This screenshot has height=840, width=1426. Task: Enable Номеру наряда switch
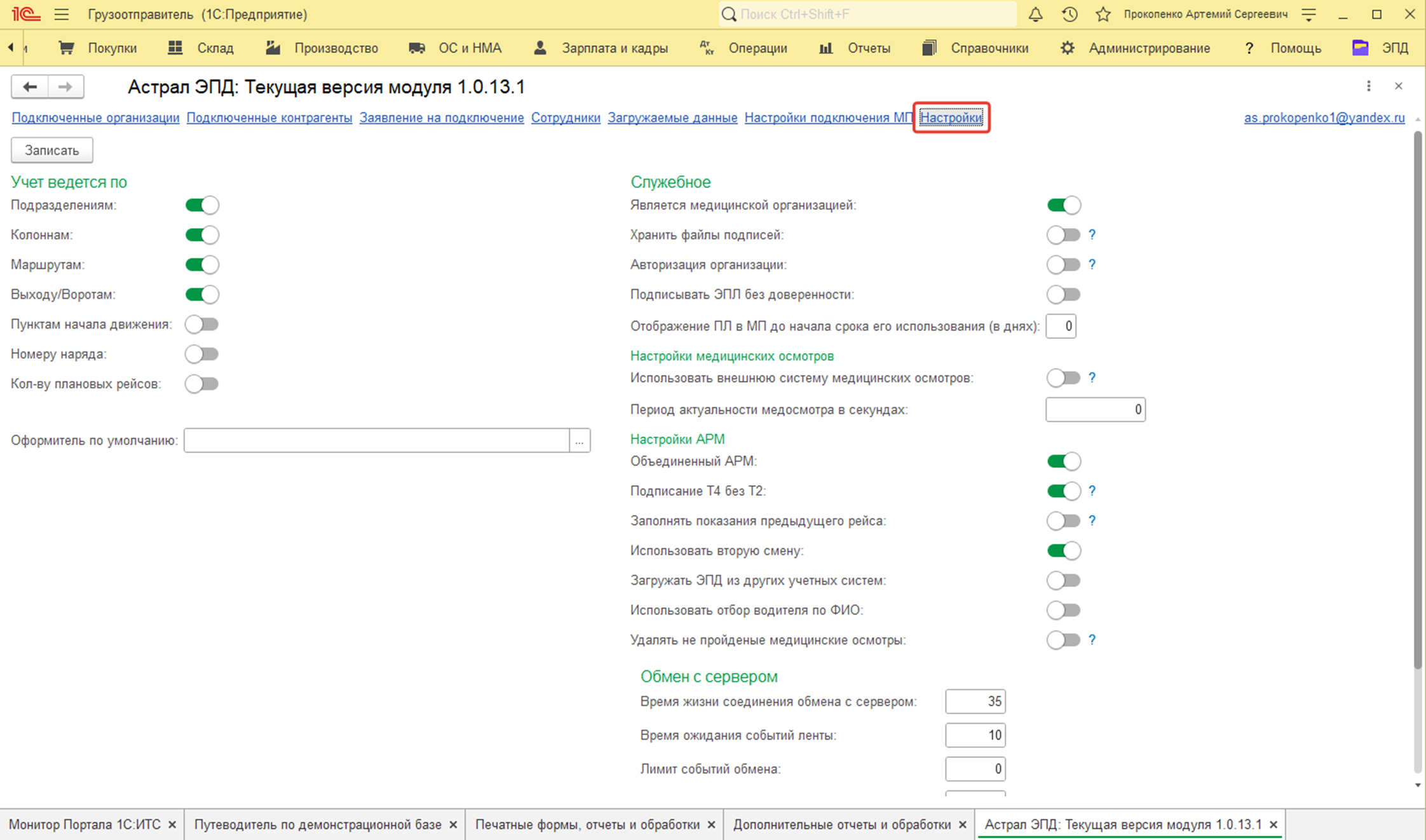(202, 354)
